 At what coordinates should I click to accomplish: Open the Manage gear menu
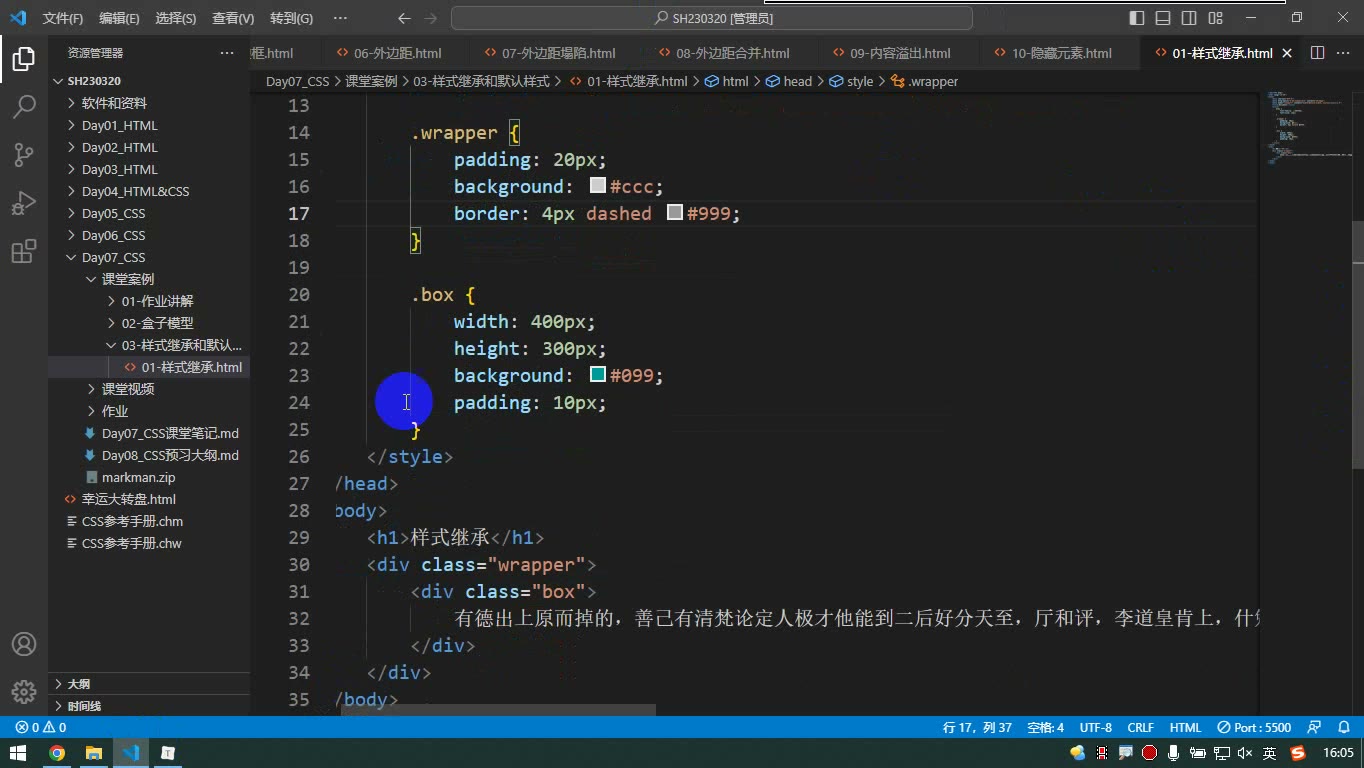[24, 691]
